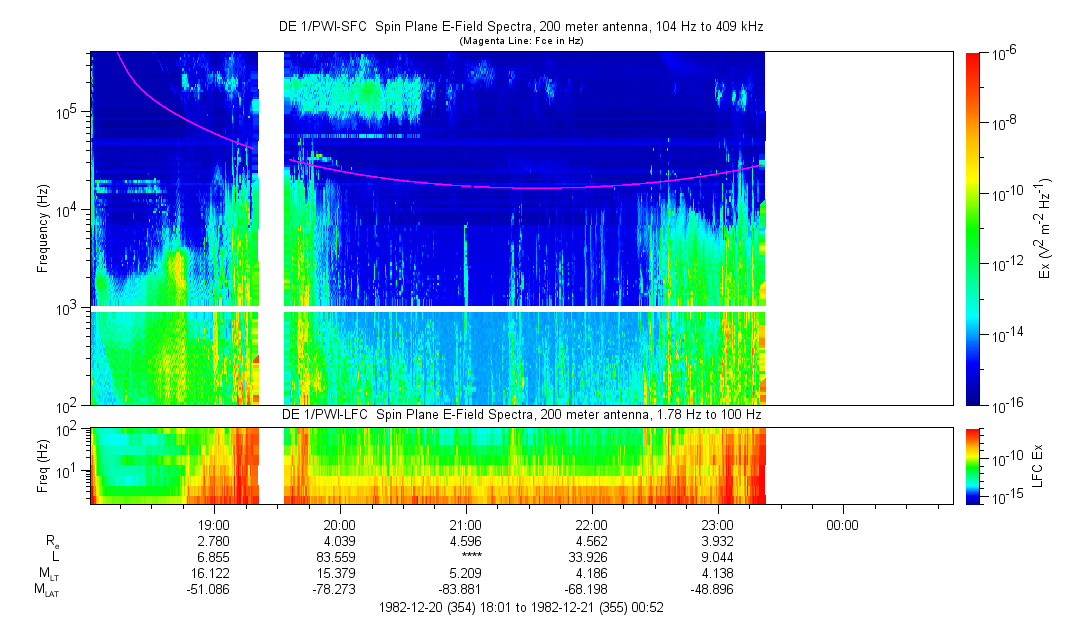Click the LFC spectrogram title text

[521, 414]
